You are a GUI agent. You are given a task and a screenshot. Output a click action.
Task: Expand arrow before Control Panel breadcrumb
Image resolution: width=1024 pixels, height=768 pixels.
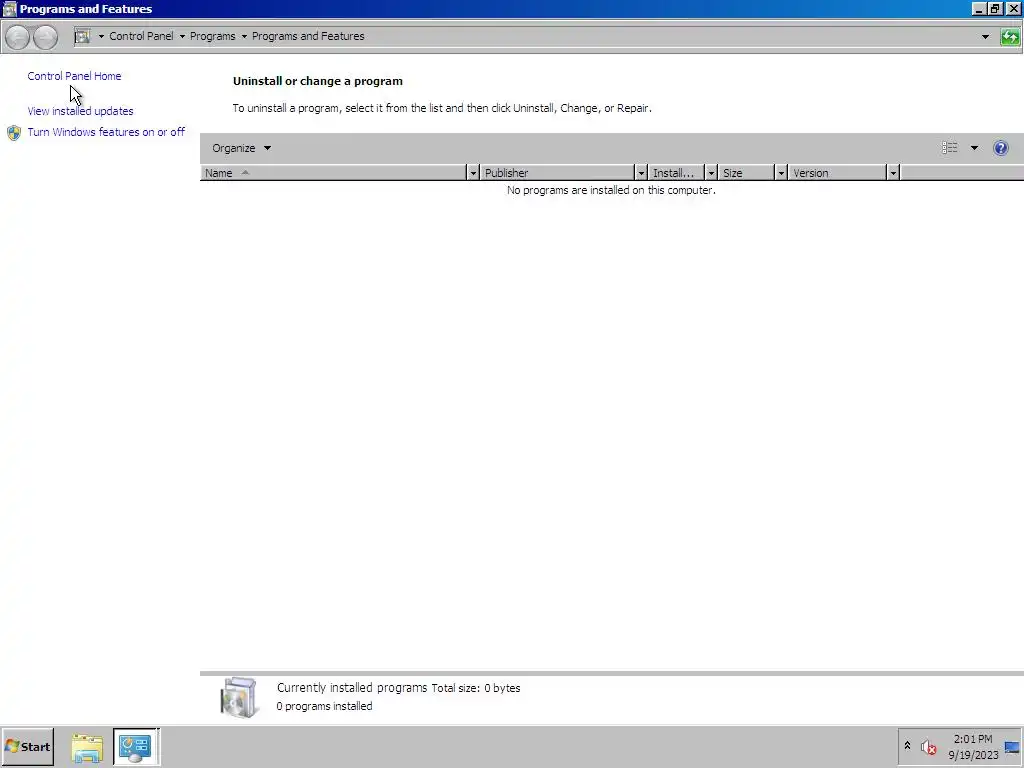pyautogui.click(x=101, y=37)
